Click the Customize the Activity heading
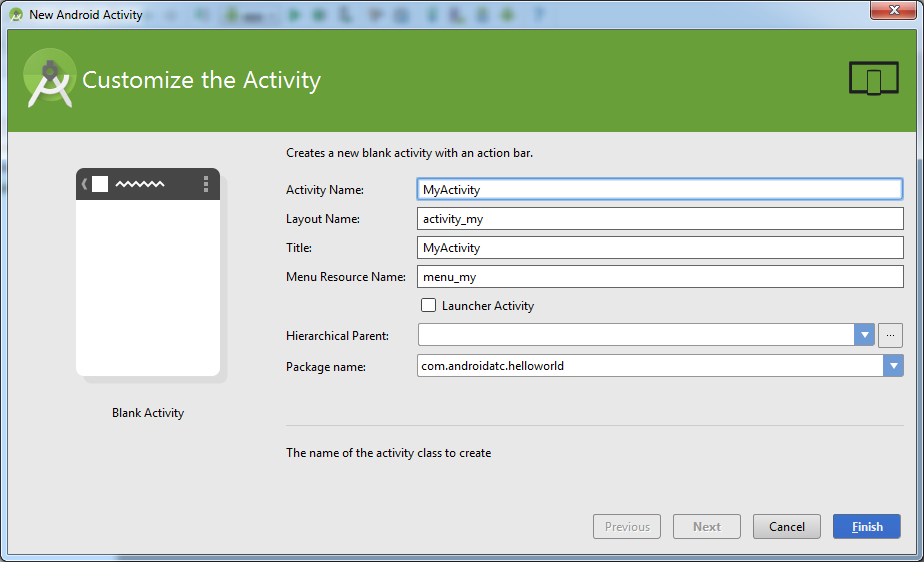The height and width of the screenshot is (562, 924). tap(202, 80)
